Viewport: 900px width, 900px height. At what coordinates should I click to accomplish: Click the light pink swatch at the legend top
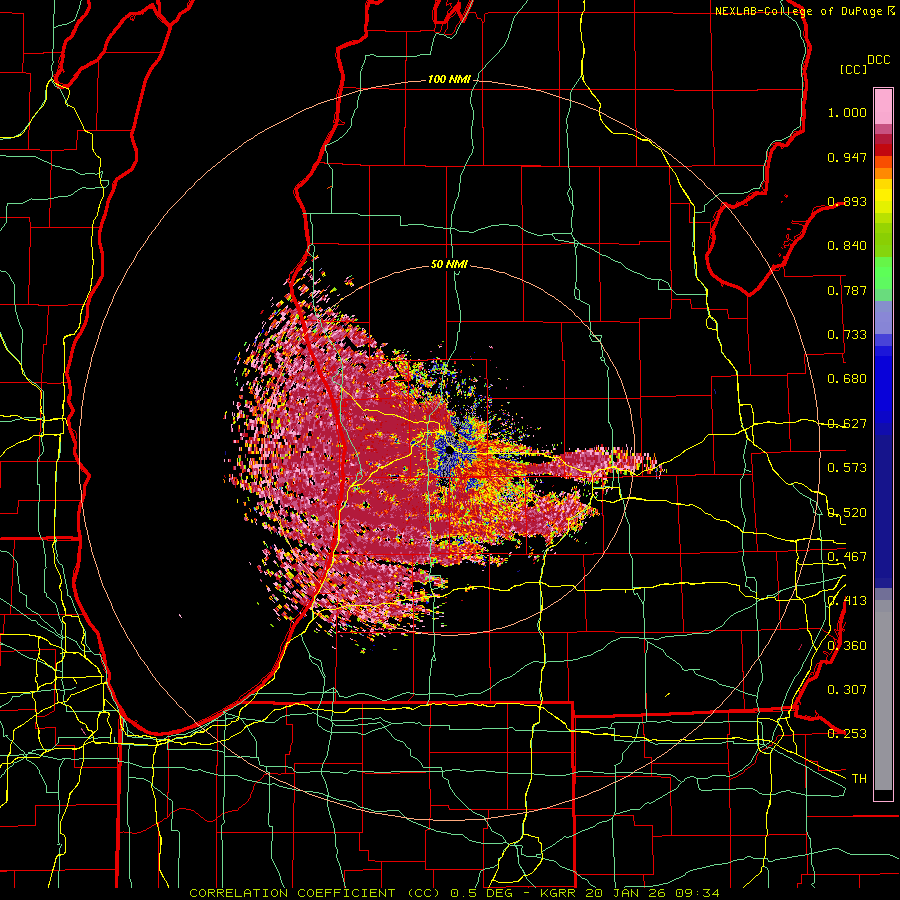883,107
